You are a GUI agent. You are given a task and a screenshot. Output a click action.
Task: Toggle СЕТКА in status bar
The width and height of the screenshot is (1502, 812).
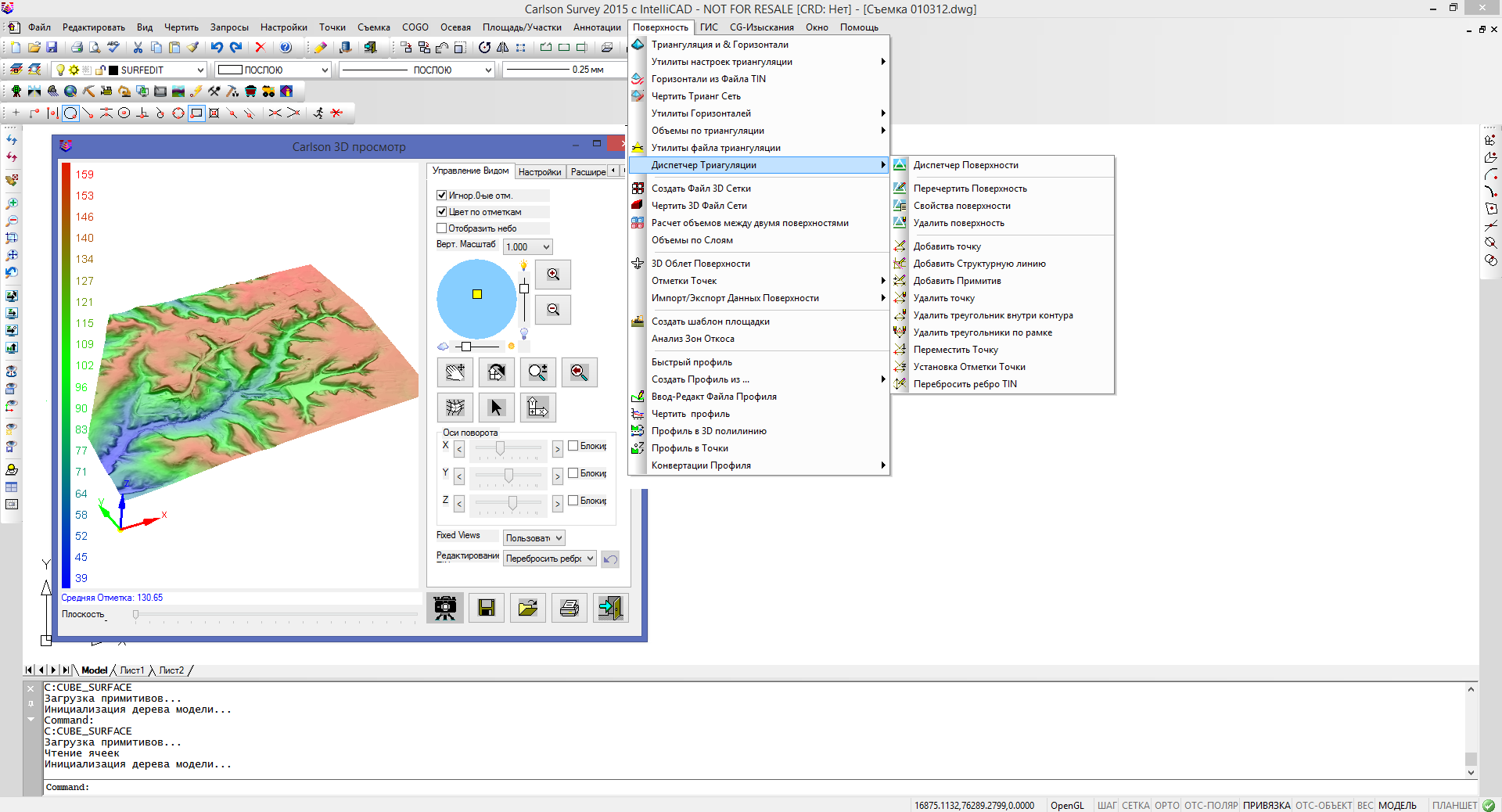click(1135, 805)
